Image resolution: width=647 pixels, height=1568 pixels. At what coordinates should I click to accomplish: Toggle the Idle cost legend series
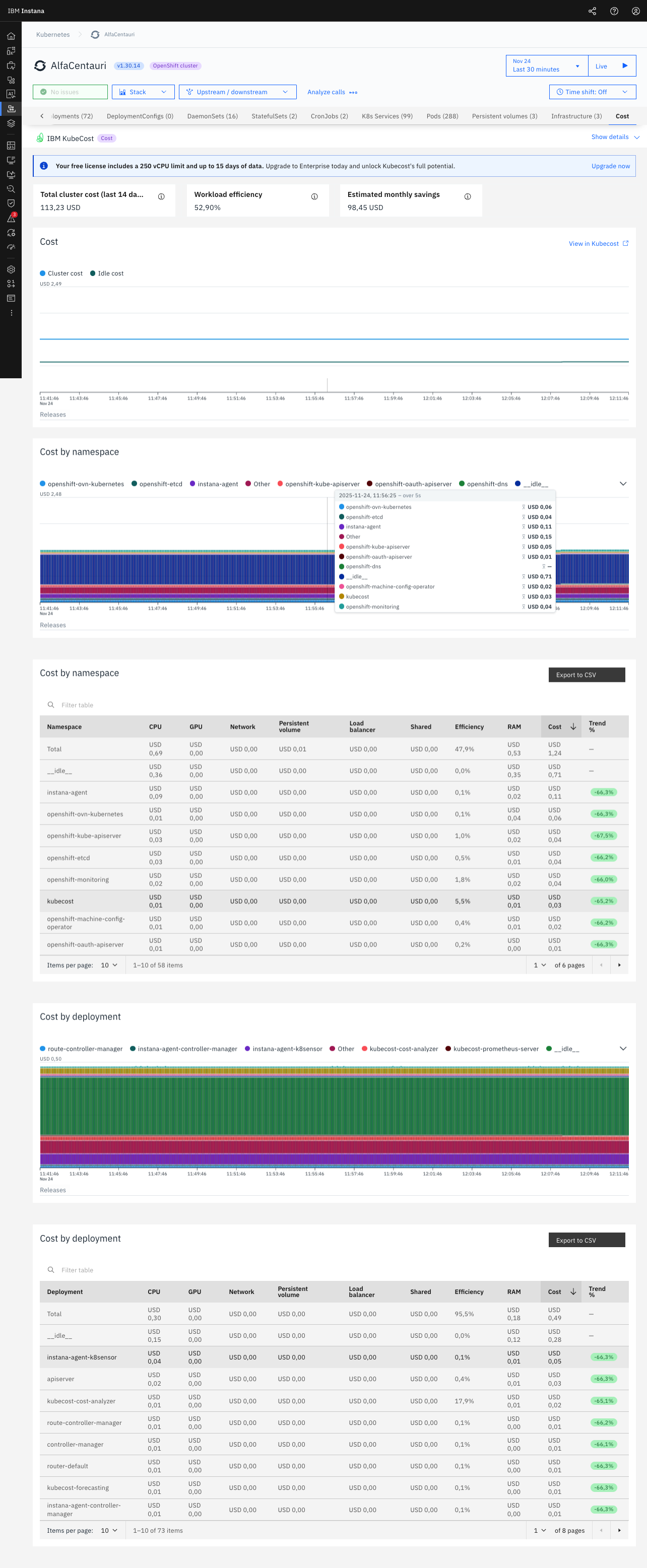click(106, 274)
